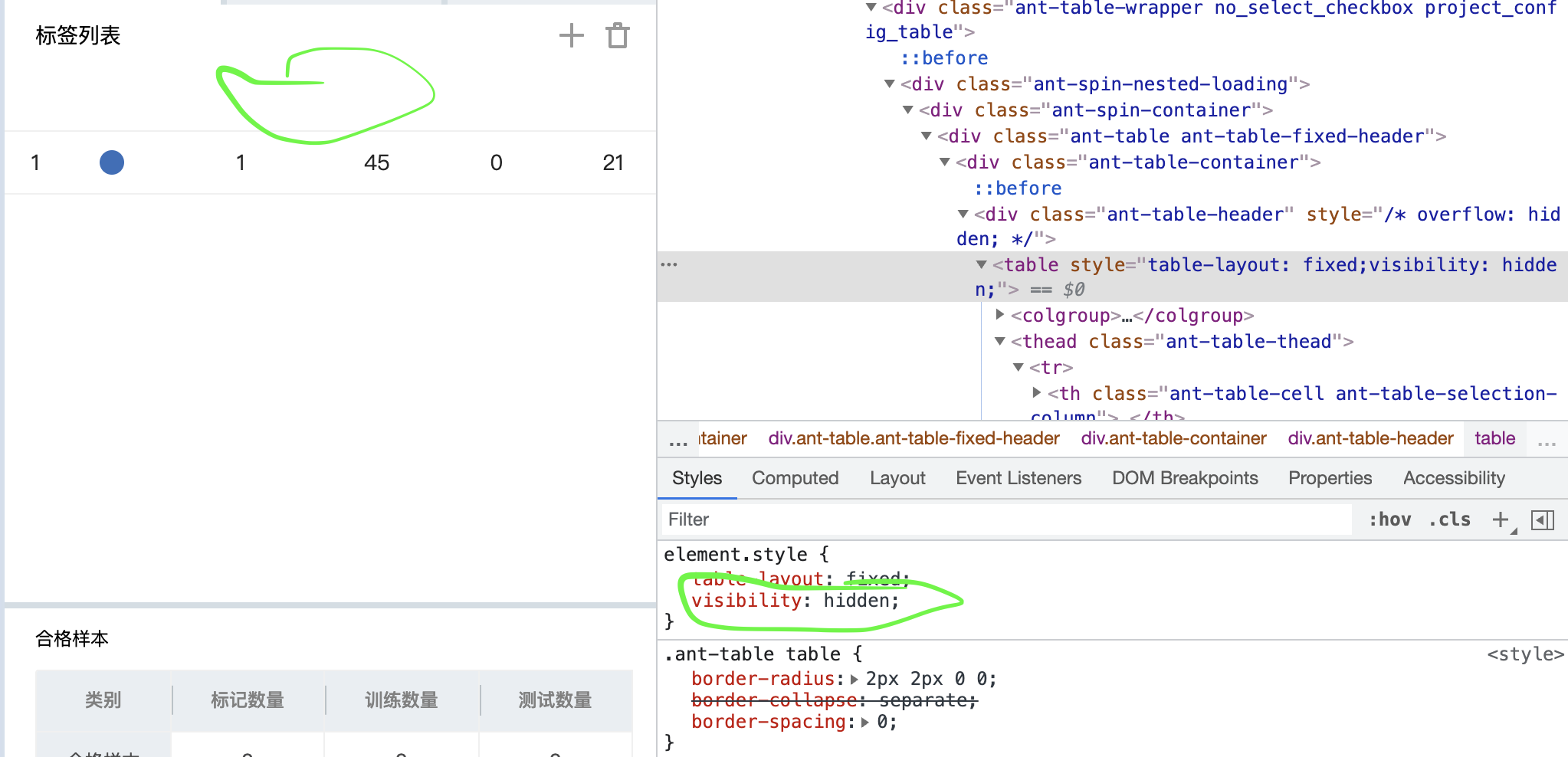Add a new tag with the plus icon

click(x=571, y=35)
